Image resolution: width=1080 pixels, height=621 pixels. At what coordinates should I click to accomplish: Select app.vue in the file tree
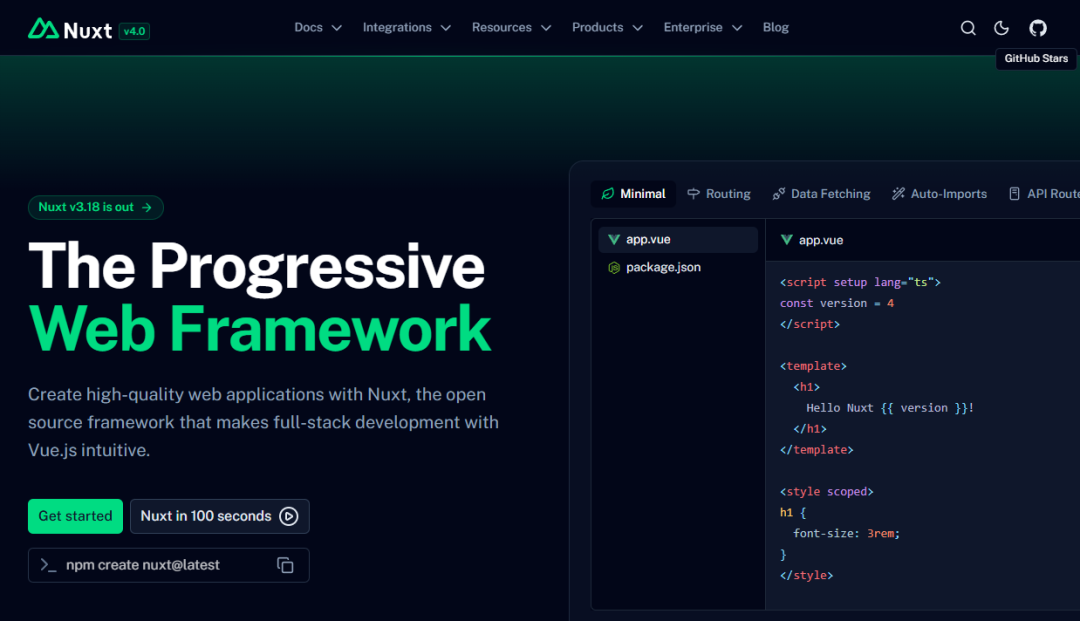[x=678, y=240]
